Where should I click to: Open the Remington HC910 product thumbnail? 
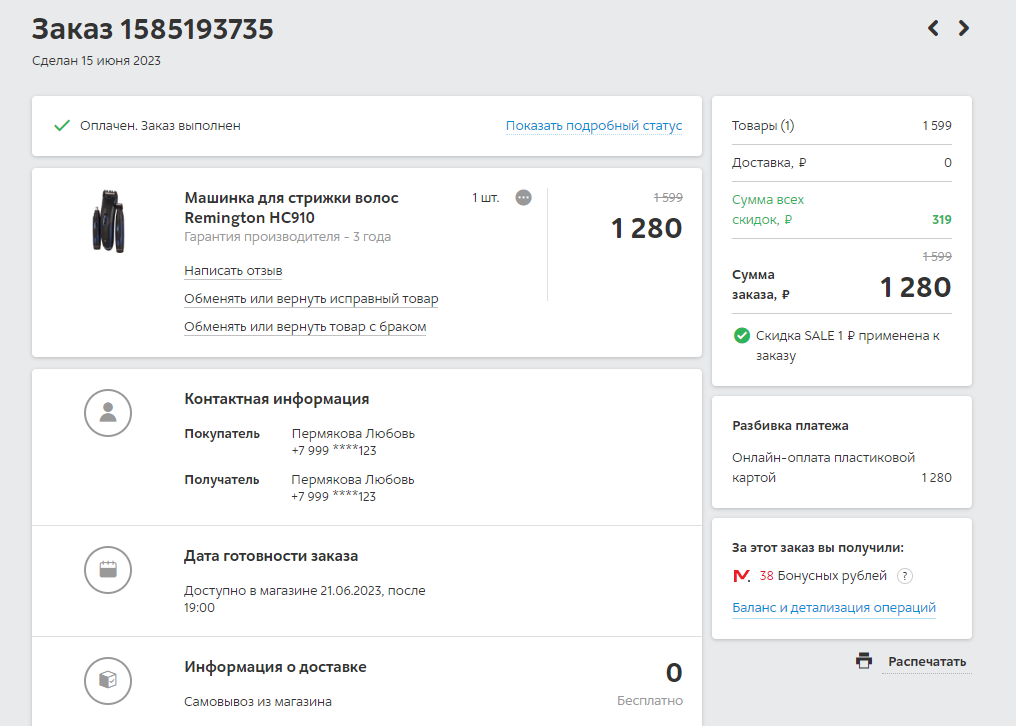point(108,220)
